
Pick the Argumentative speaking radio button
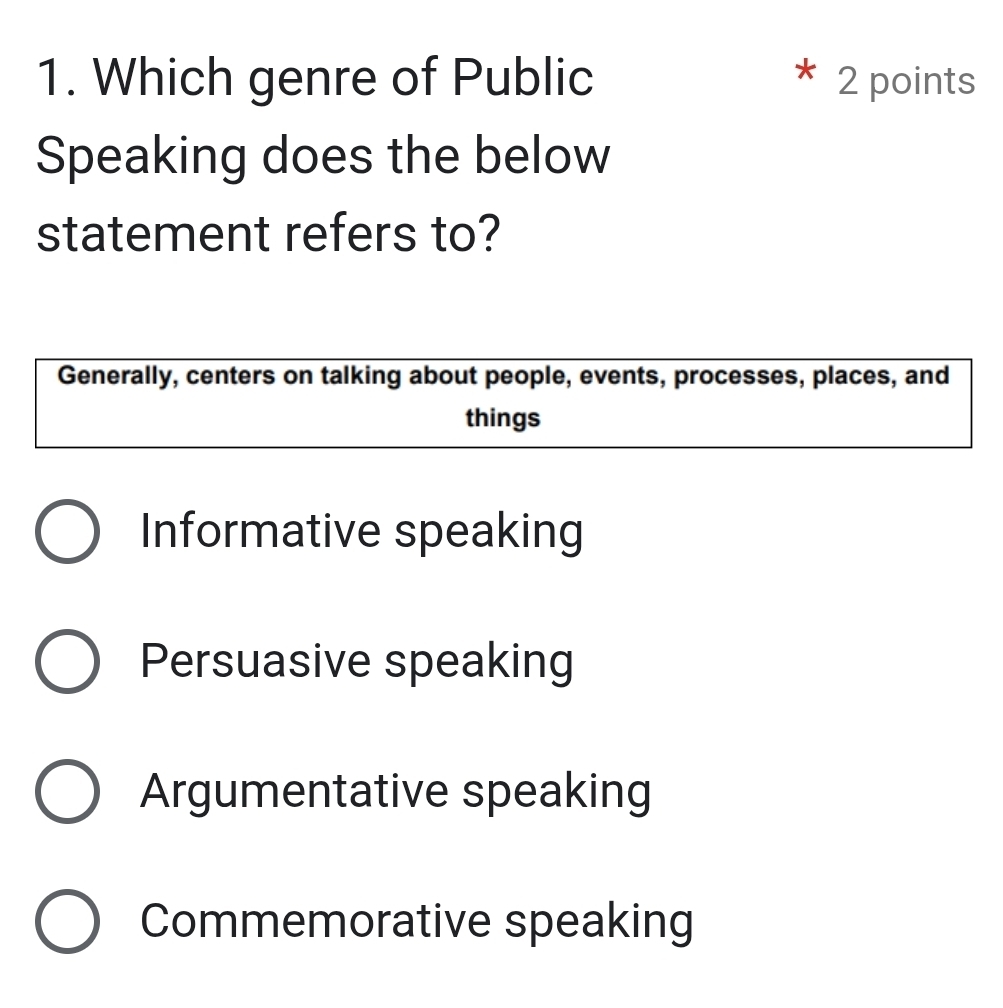[x=68, y=792]
